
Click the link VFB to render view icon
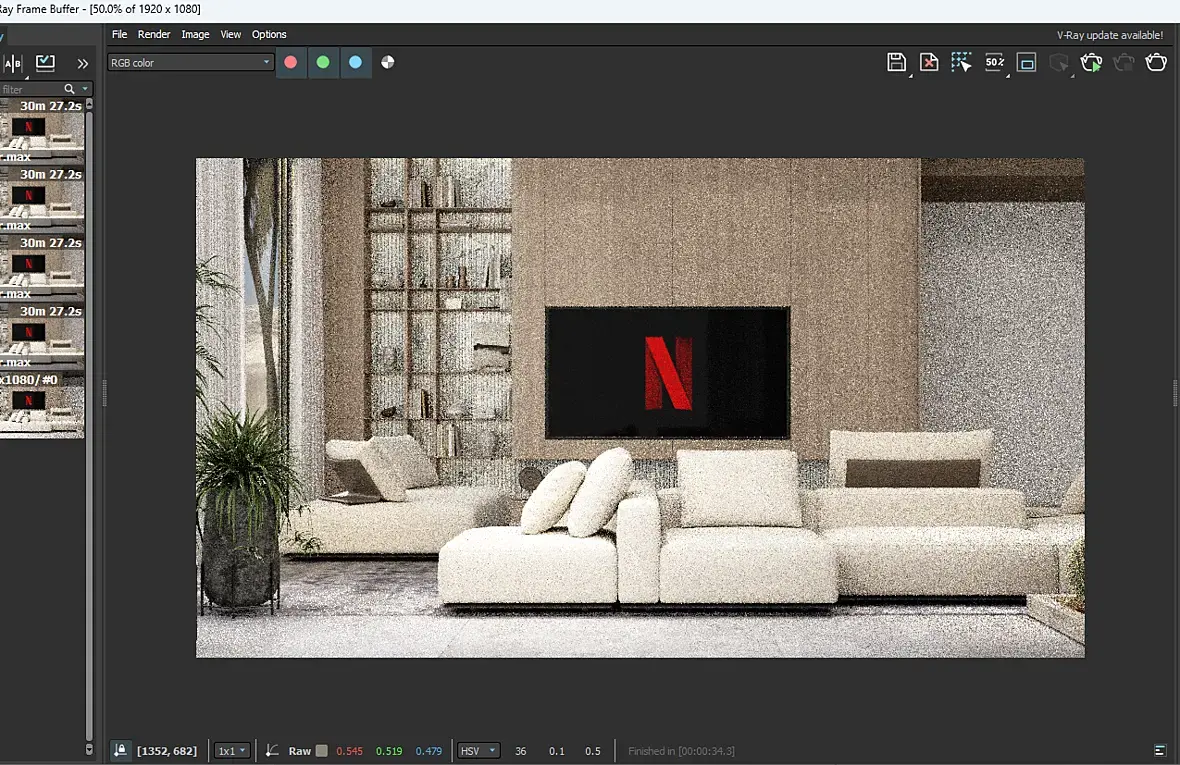click(1027, 62)
